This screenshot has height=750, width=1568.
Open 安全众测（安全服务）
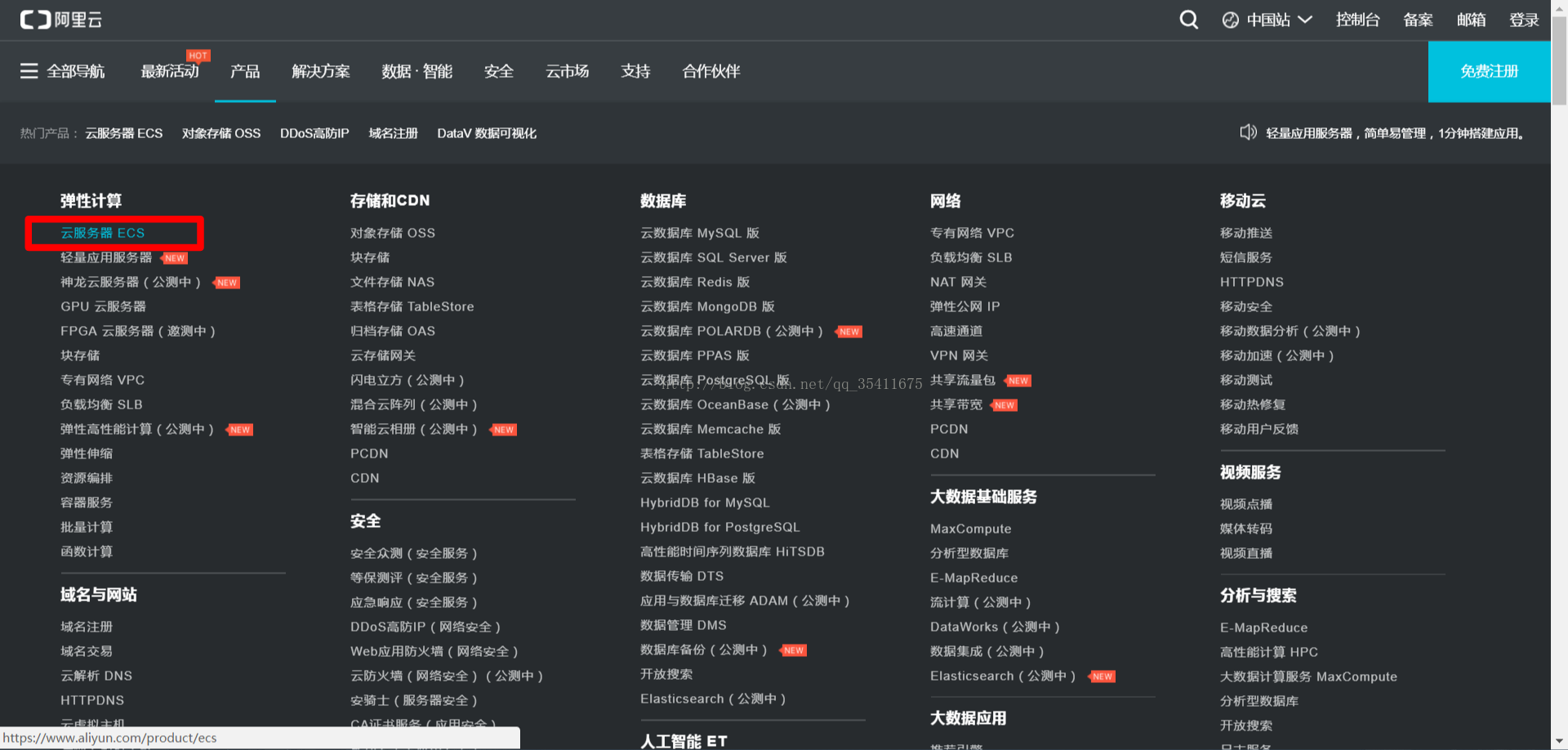[414, 553]
